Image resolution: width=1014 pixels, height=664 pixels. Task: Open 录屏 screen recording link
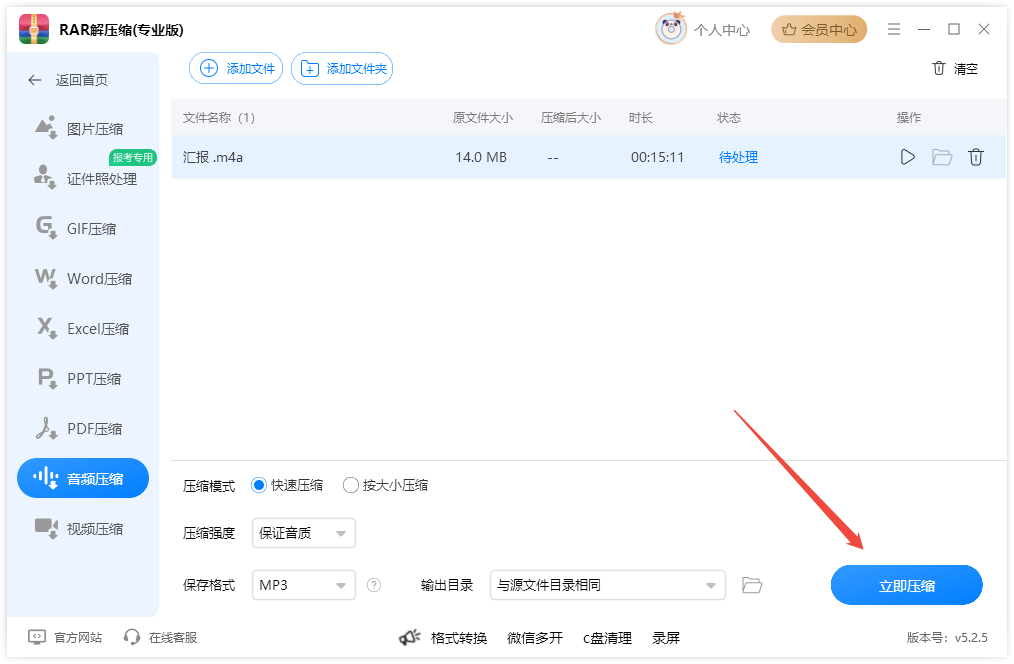pos(665,638)
